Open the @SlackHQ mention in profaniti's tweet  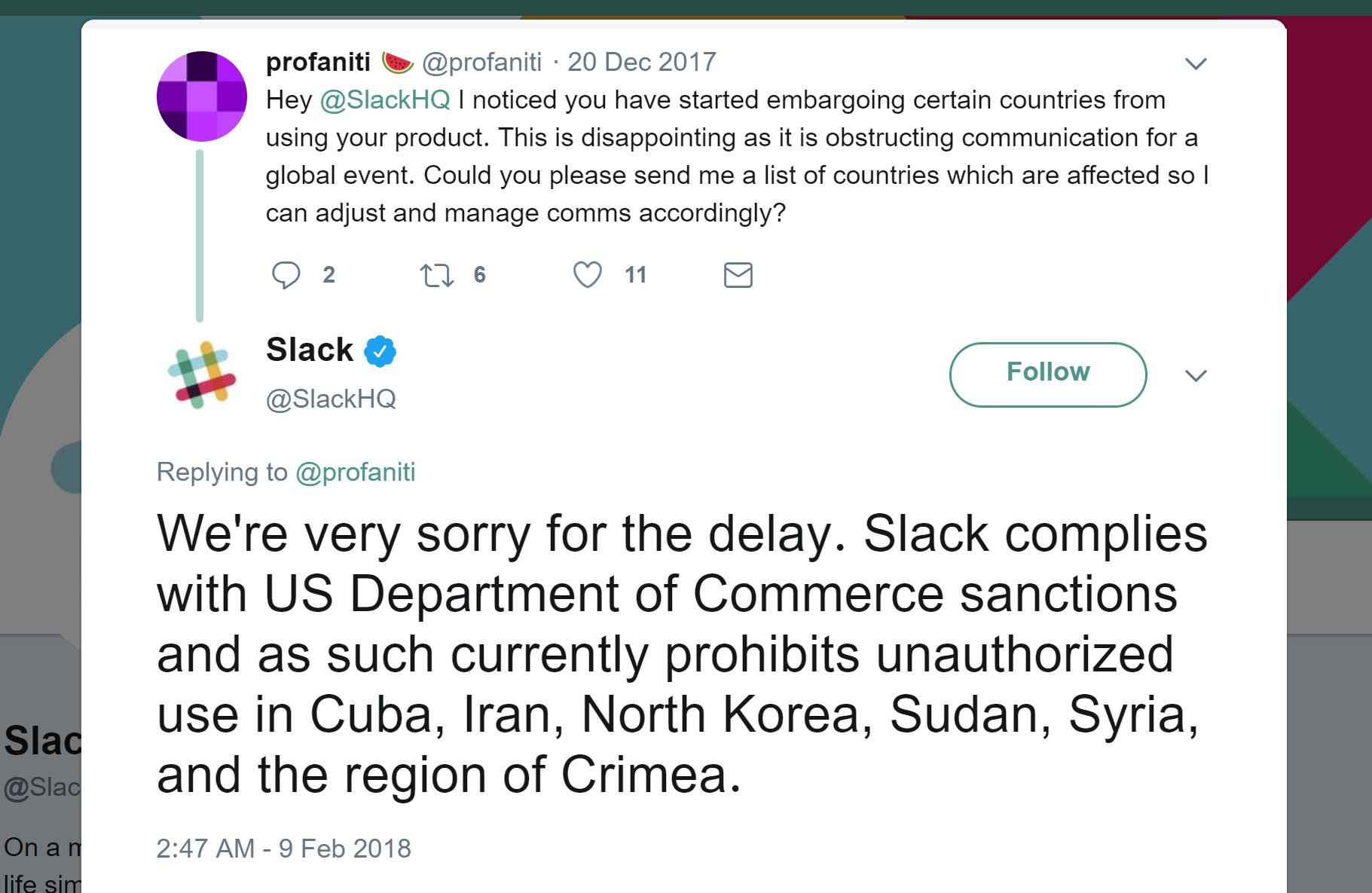[x=385, y=100]
